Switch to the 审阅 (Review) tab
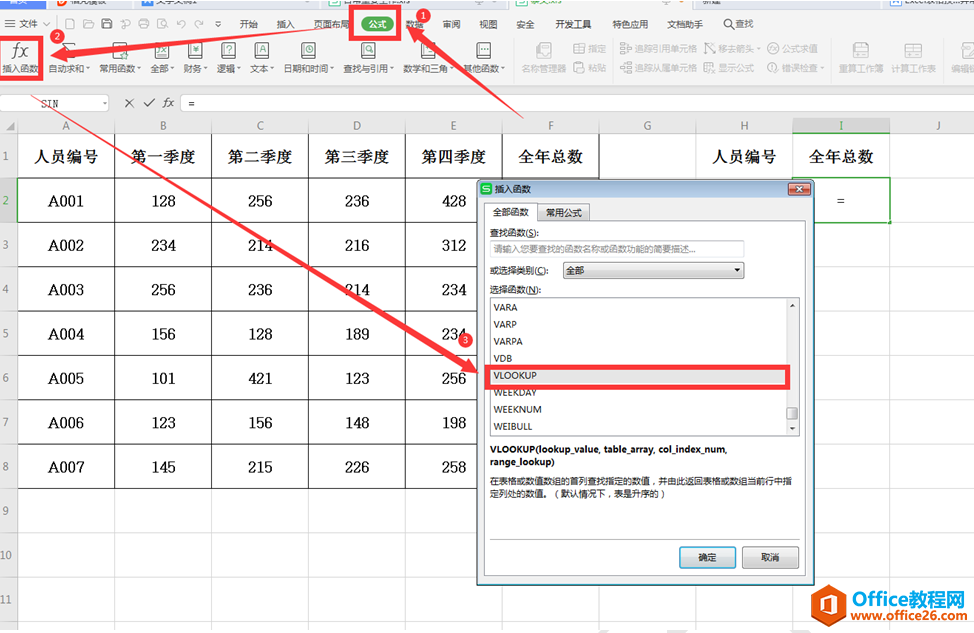Image resolution: width=974 pixels, height=633 pixels. 452,24
